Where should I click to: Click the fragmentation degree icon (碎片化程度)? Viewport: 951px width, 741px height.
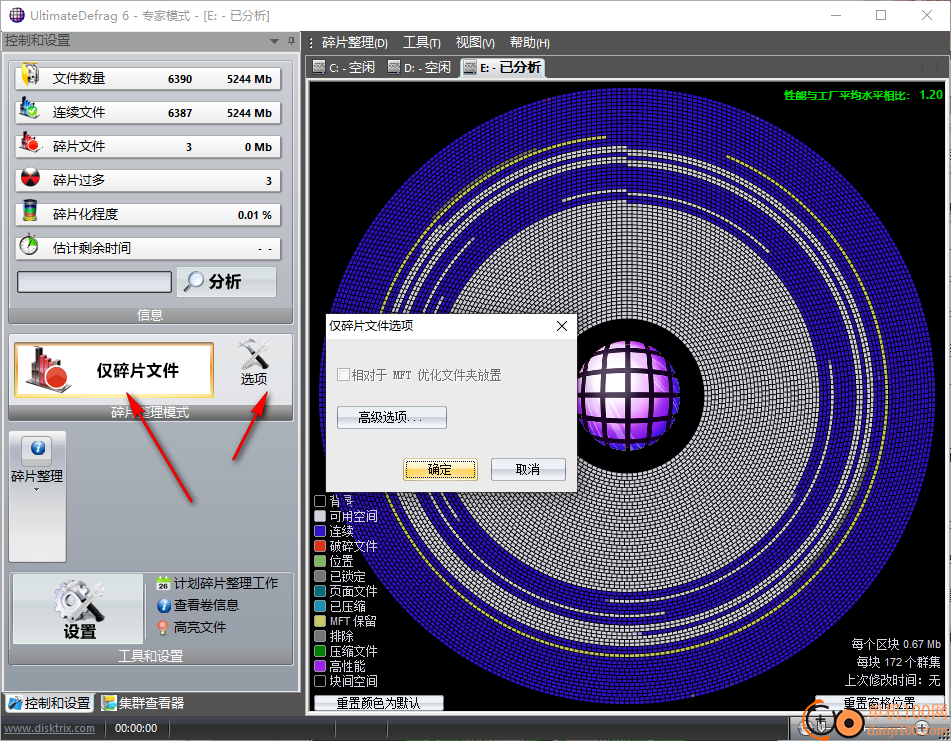(x=30, y=211)
